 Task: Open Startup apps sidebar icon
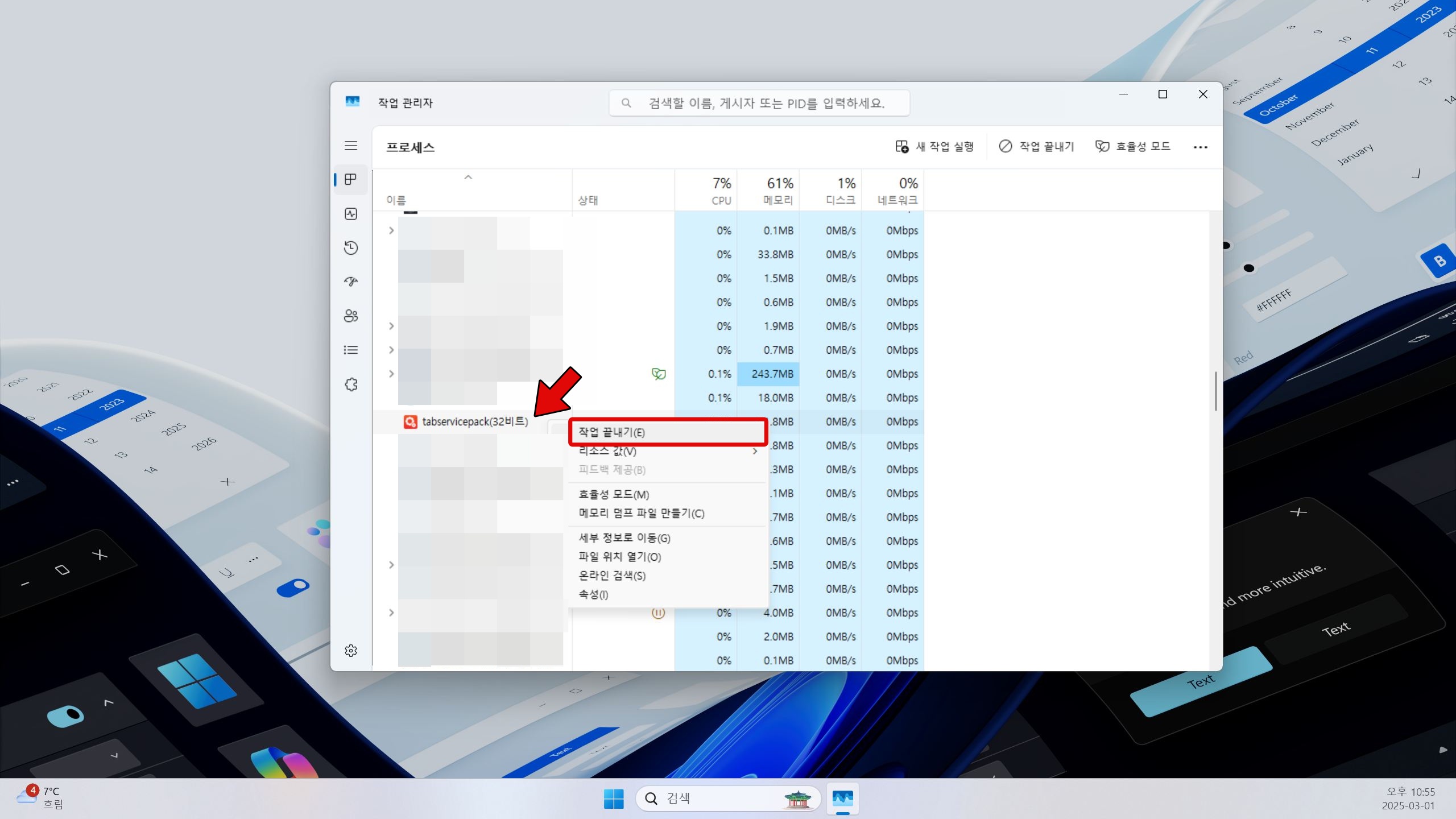pos(351,282)
